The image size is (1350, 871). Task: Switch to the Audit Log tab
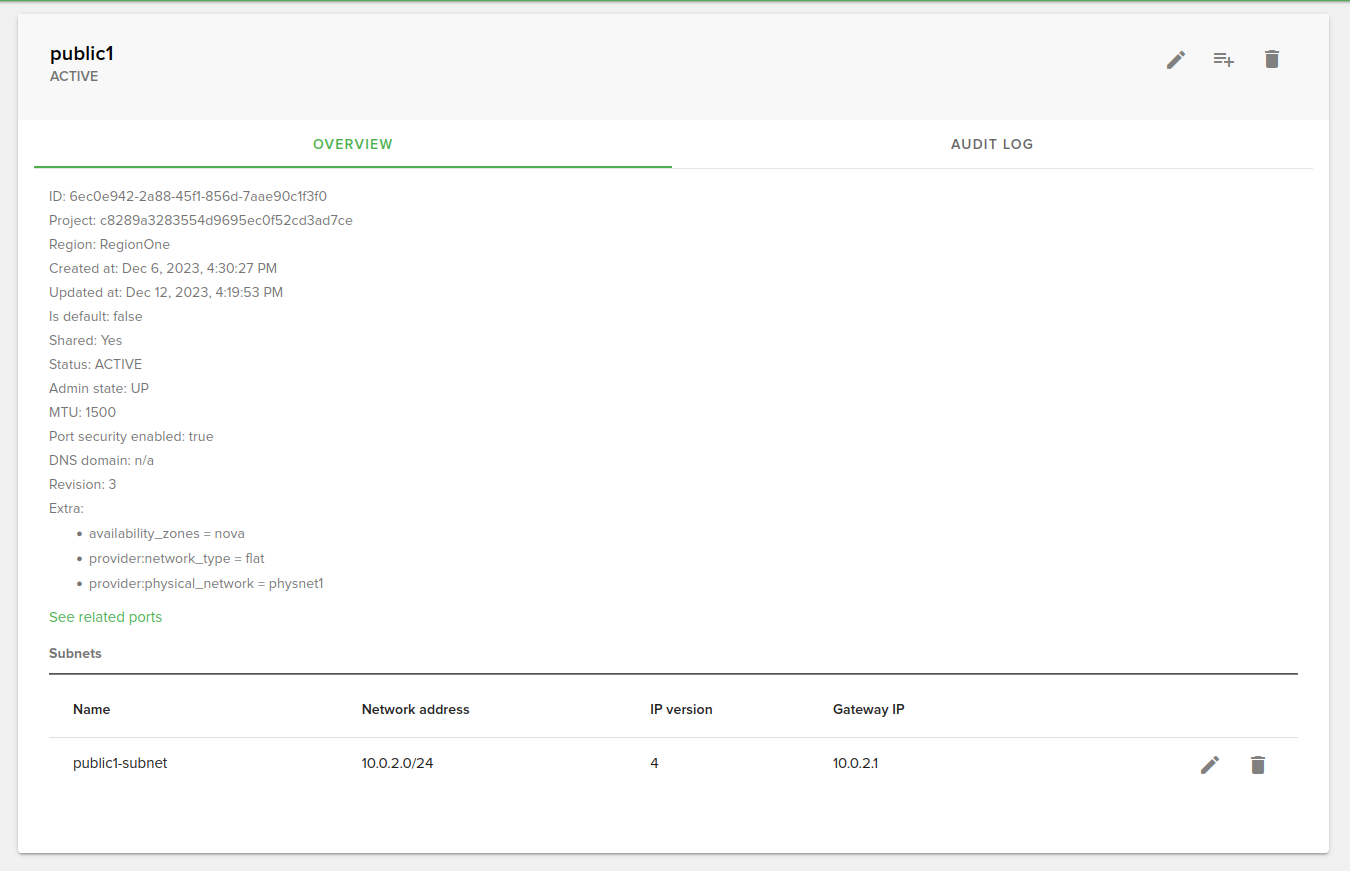pos(992,144)
